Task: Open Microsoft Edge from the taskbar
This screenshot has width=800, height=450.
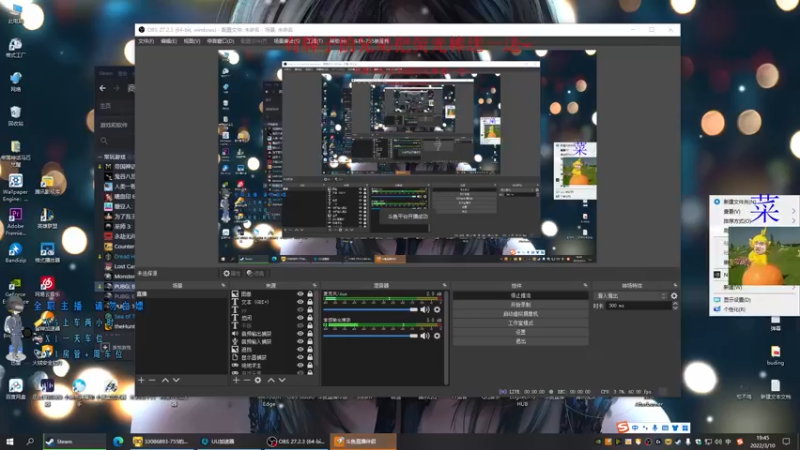Action: pyautogui.click(x=118, y=441)
